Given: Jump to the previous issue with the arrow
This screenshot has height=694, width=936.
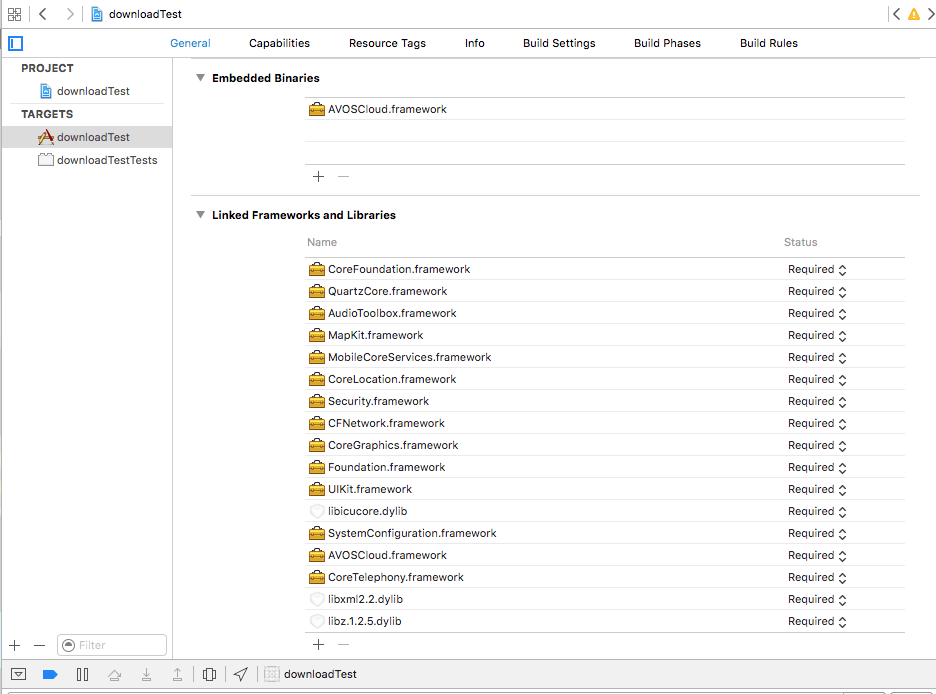Looking at the screenshot, I should (x=896, y=14).
